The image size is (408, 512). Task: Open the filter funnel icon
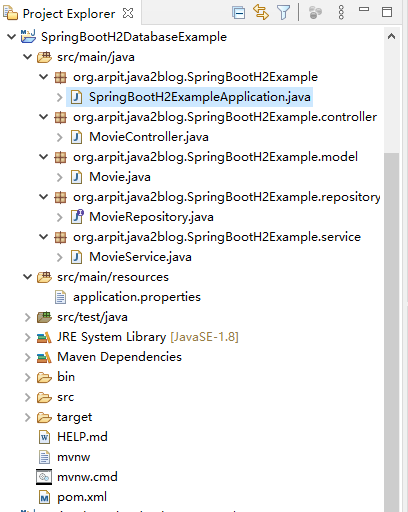(283, 13)
